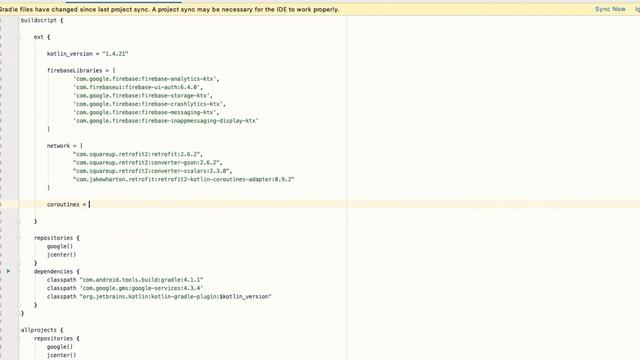Click the firebase-messaging-ktx dependency string

(x=146, y=112)
